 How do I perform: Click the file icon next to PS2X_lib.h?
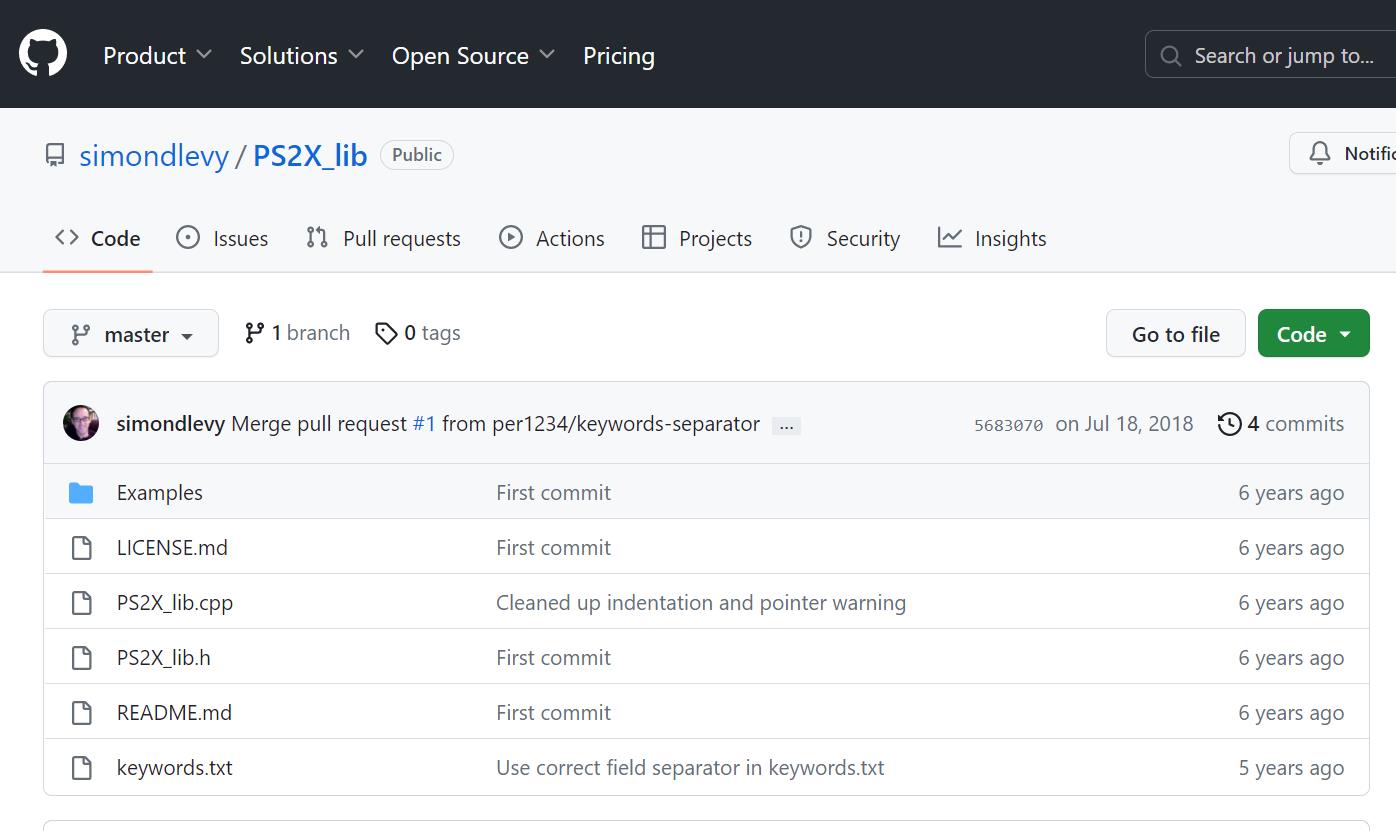pyautogui.click(x=81, y=658)
